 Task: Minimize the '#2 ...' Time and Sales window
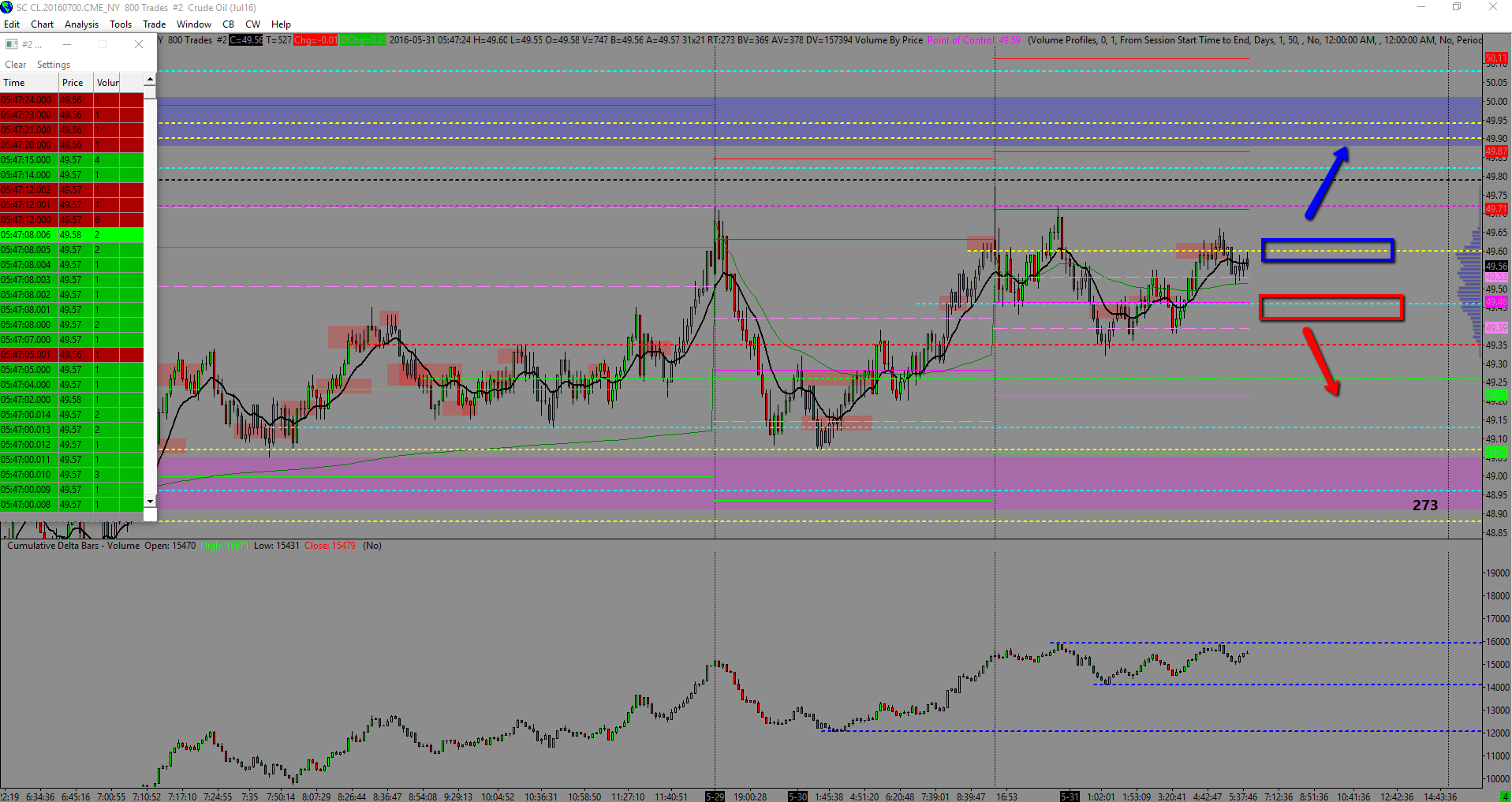(67, 44)
